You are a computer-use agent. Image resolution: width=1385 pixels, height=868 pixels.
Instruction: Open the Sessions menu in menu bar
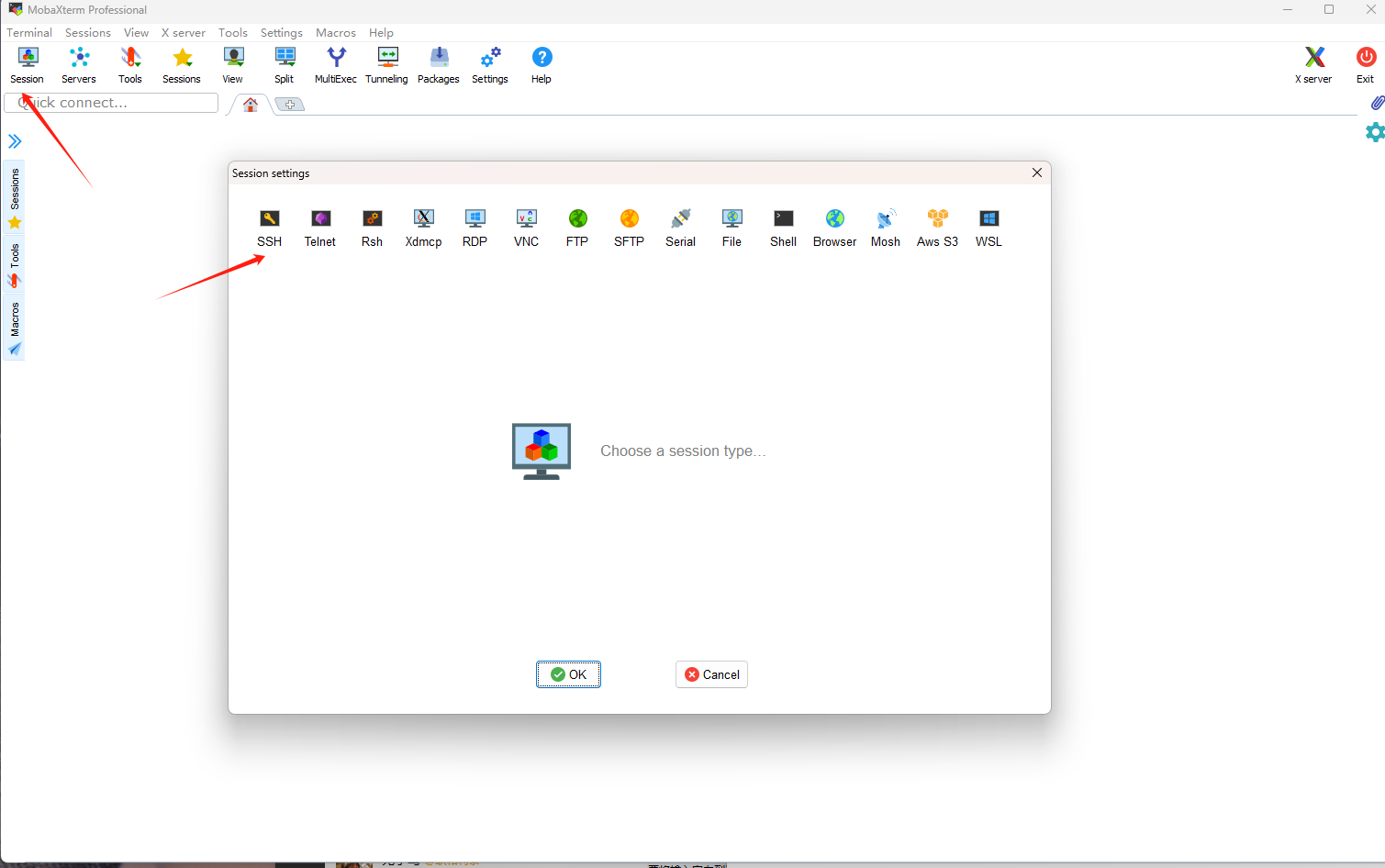tap(88, 32)
